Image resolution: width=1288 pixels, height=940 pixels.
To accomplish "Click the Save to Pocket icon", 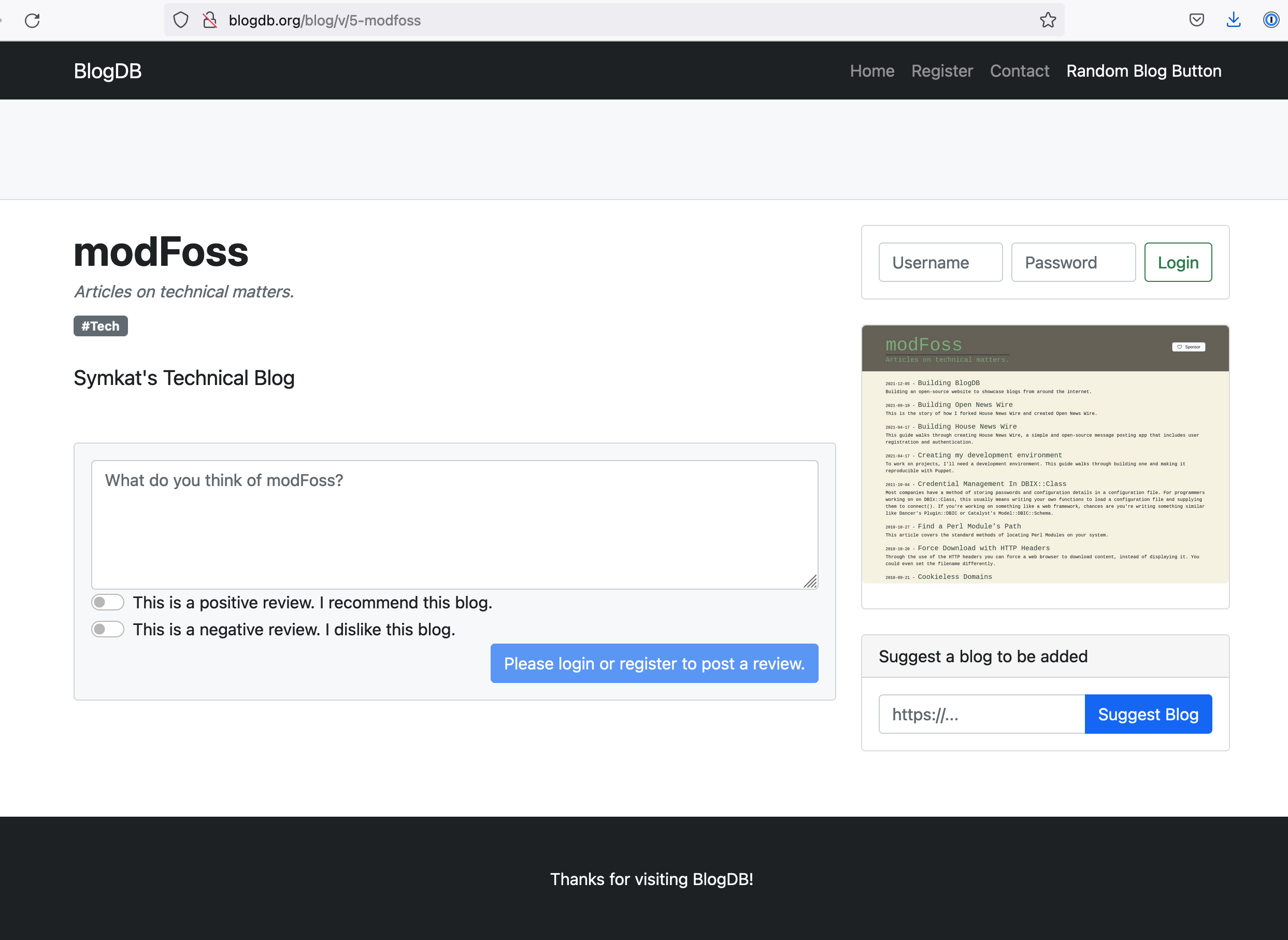I will pyautogui.click(x=1196, y=21).
